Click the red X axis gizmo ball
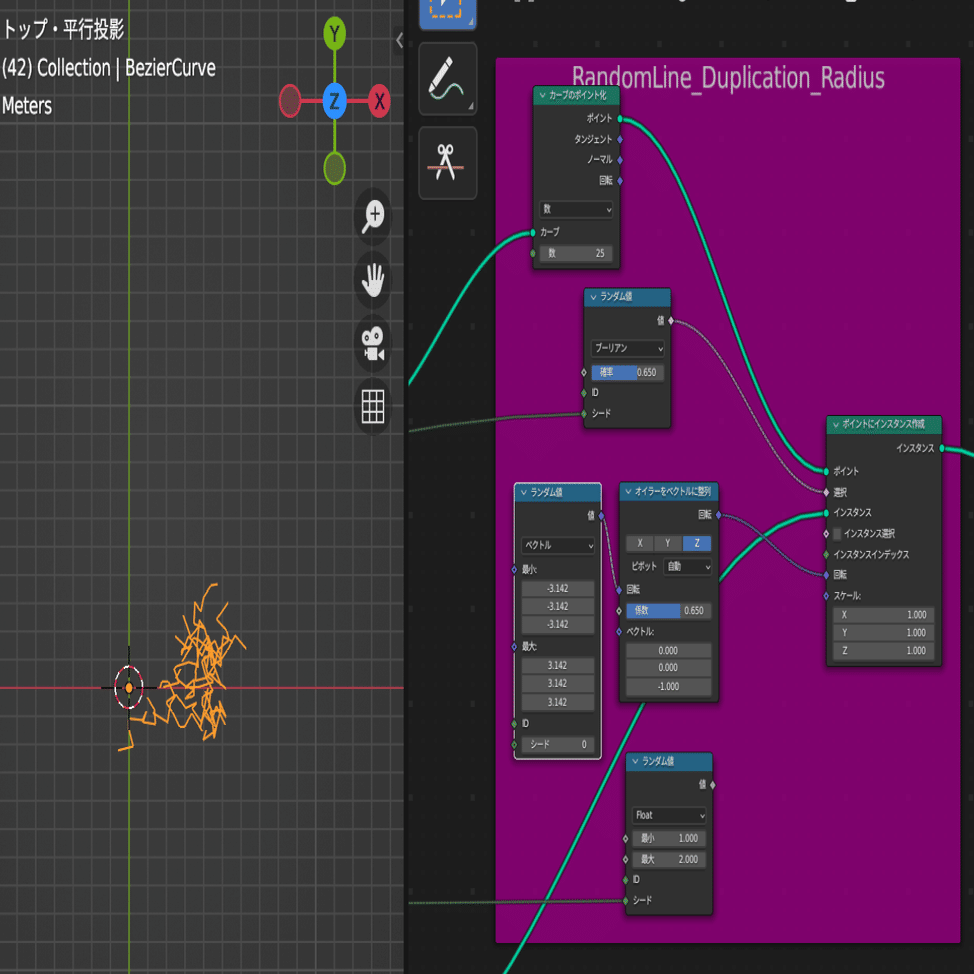The height and width of the screenshot is (974, 974). point(379,101)
